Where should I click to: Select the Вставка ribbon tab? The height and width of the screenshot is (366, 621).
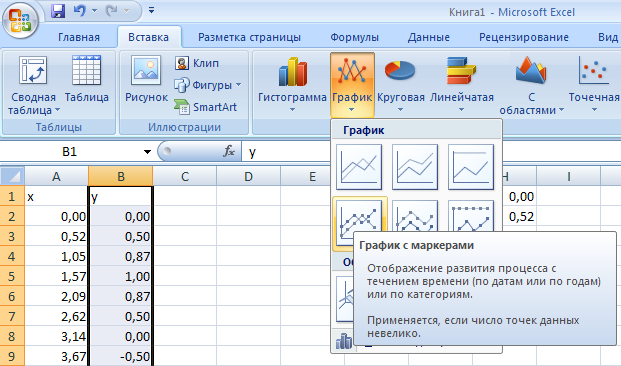pyautogui.click(x=149, y=37)
